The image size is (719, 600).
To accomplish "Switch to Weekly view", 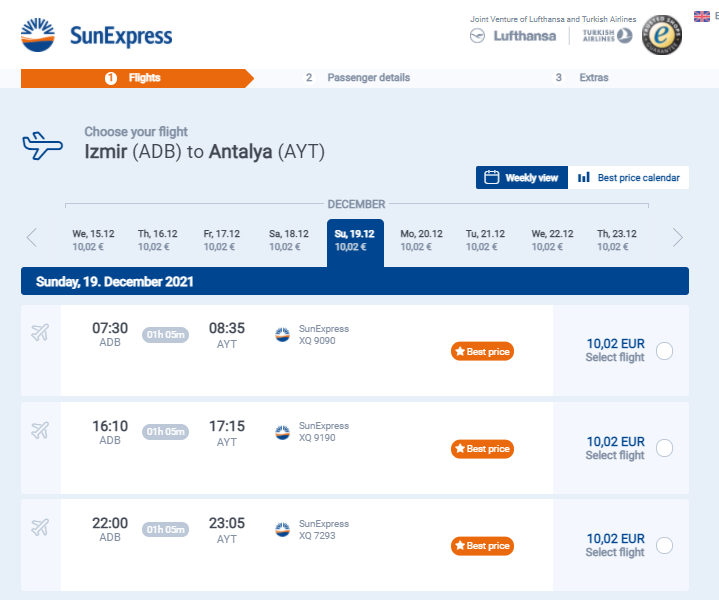I will (x=522, y=178).
